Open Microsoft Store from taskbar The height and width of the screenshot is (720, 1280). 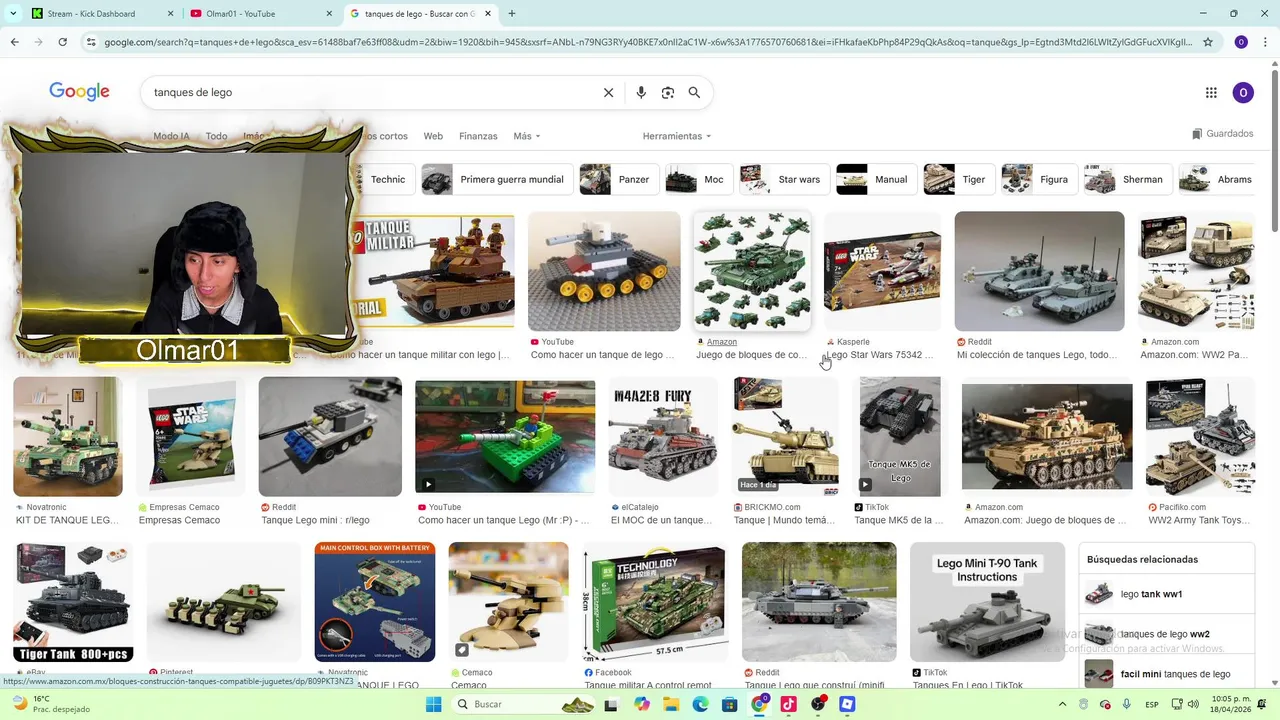coord(730,704)
